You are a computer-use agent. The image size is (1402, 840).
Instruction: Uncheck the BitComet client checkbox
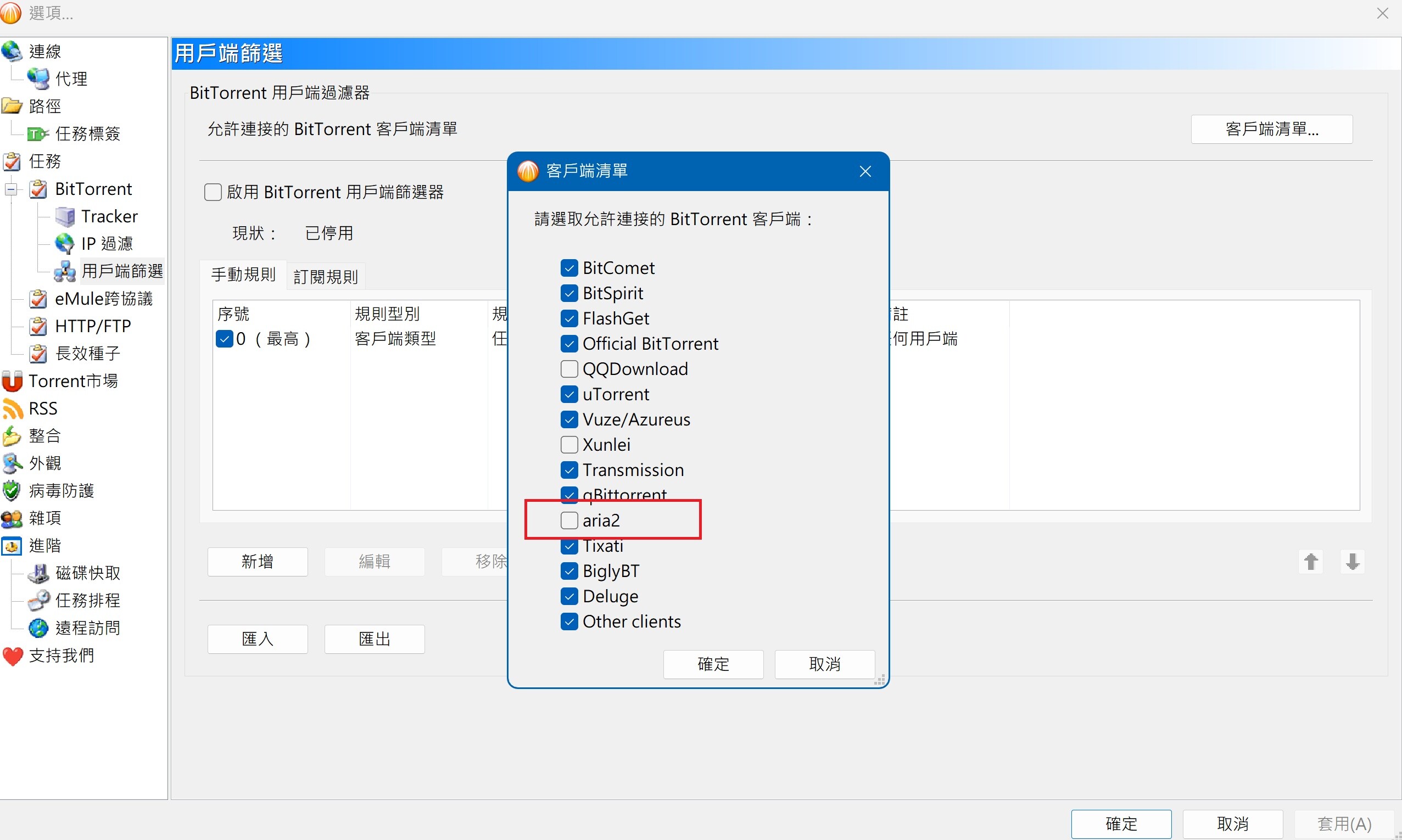coord(569,268)
